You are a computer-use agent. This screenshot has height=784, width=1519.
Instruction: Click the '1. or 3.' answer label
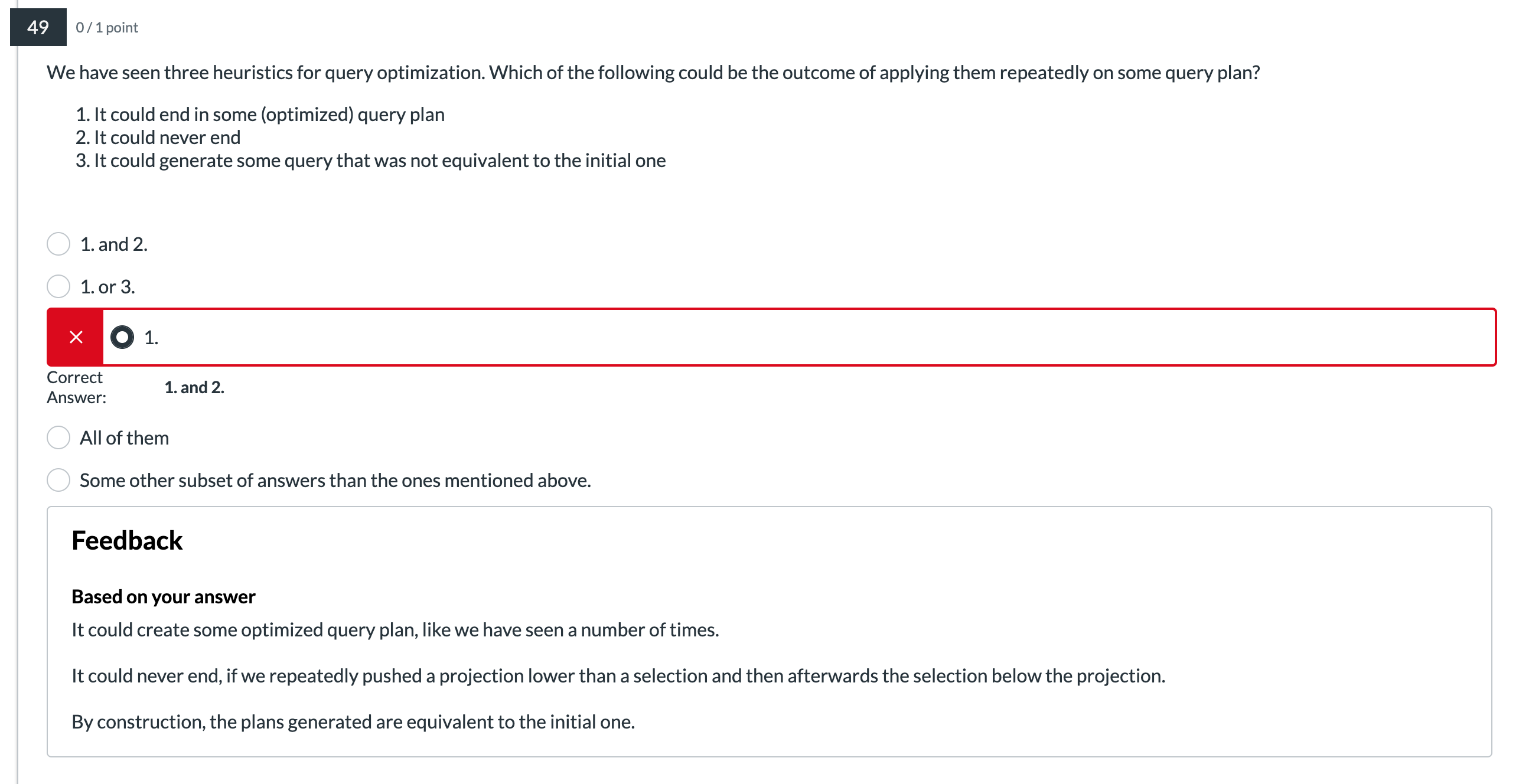[108, 286]
